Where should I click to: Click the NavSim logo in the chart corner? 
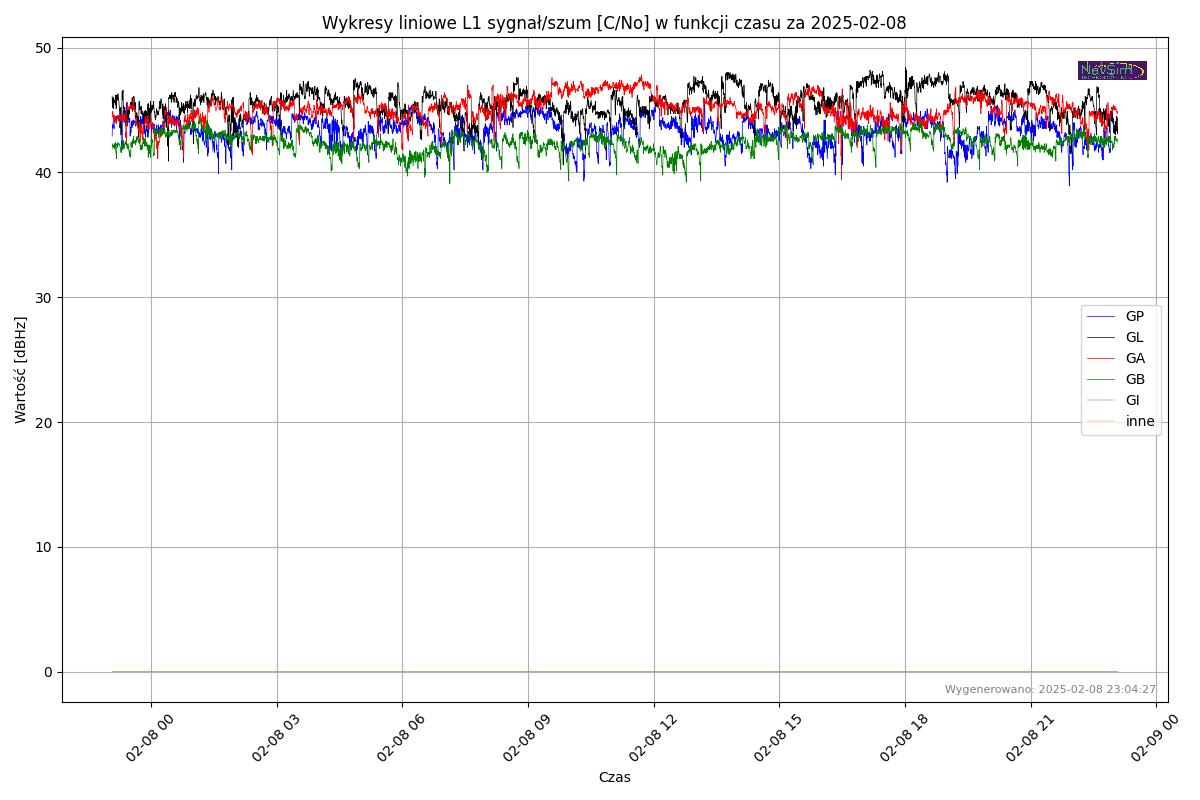1112,70
